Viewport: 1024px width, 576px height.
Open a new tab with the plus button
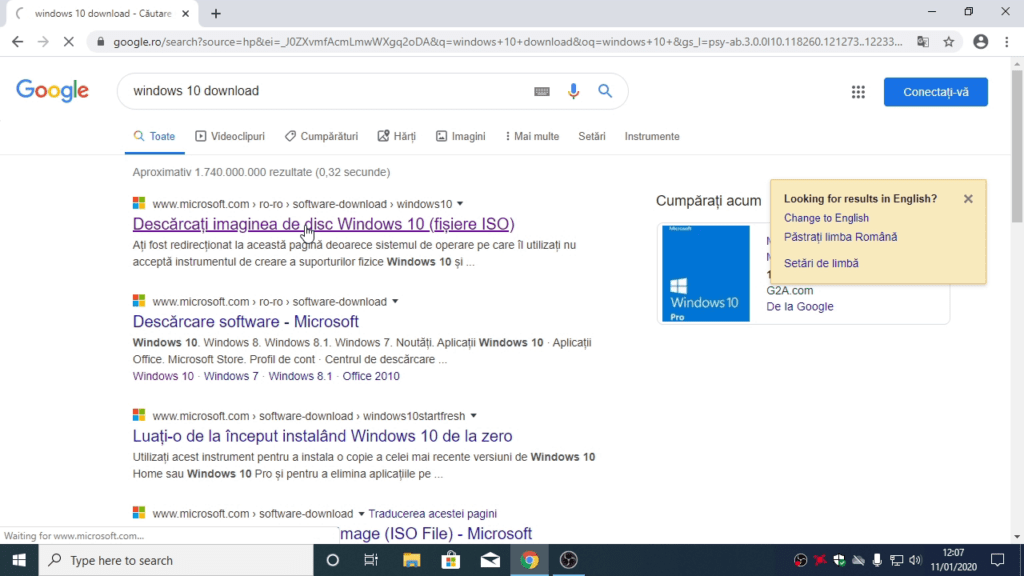pos(216,14)
